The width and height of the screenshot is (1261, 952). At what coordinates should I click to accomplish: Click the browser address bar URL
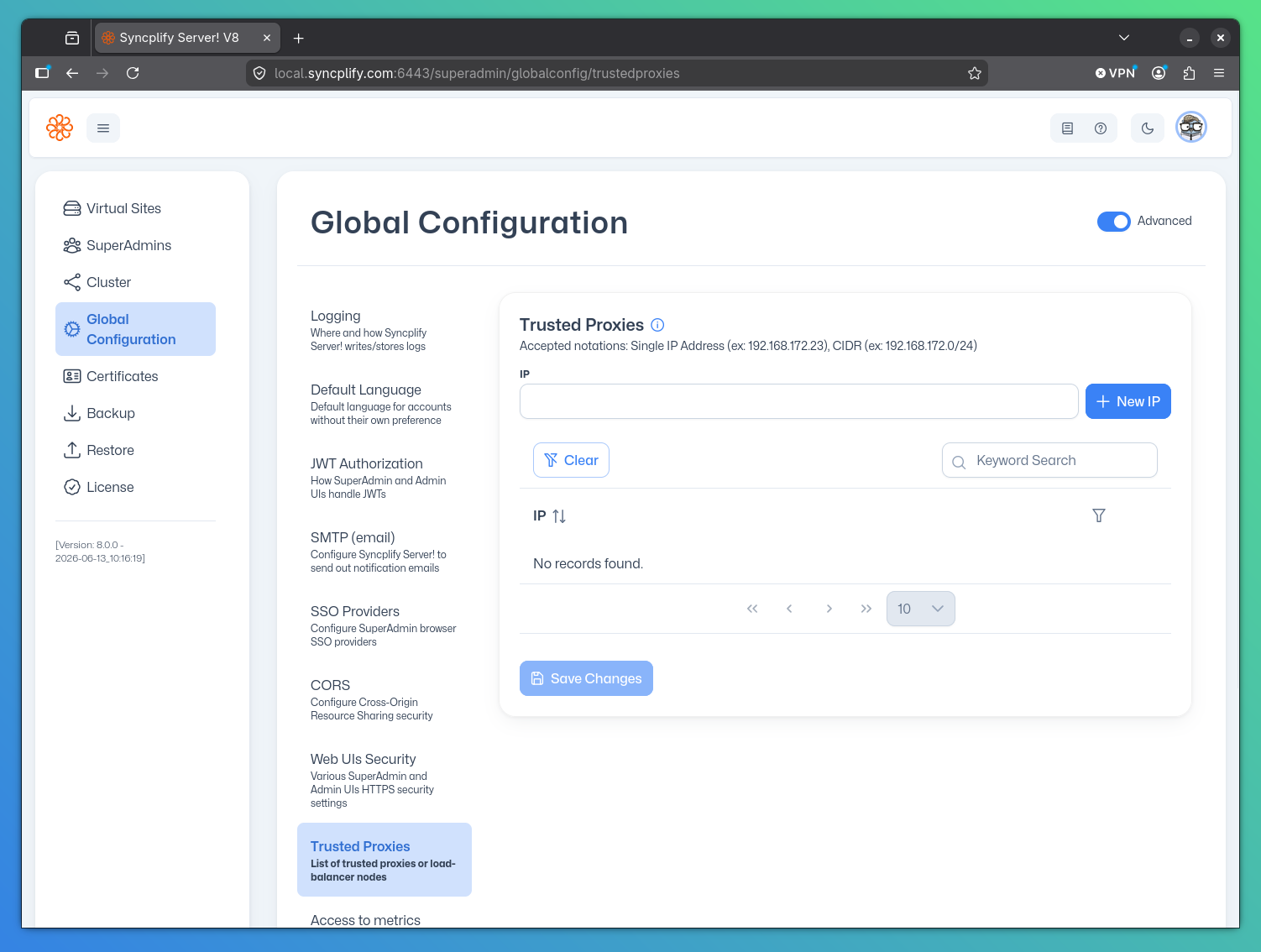pyautogui.click(x=477, y=73)
